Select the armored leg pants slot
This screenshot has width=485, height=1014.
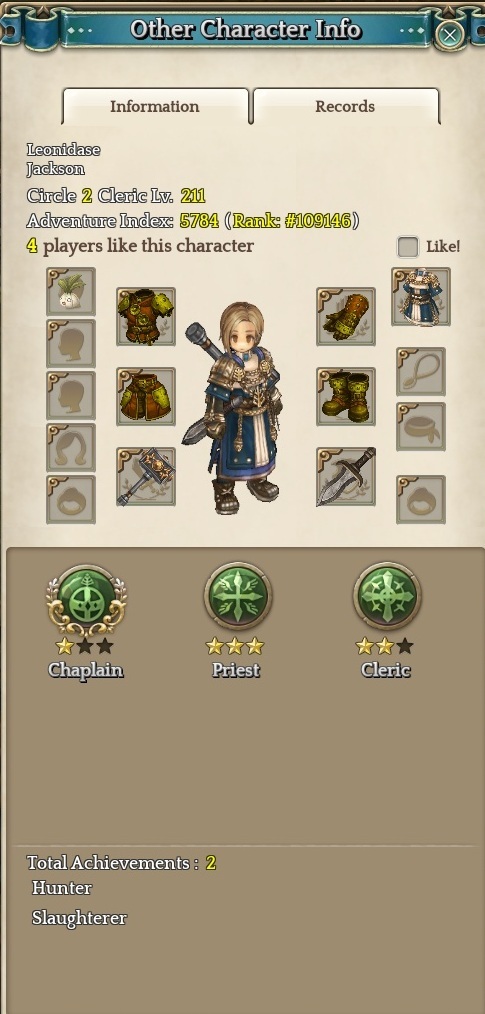click(146, 396)
